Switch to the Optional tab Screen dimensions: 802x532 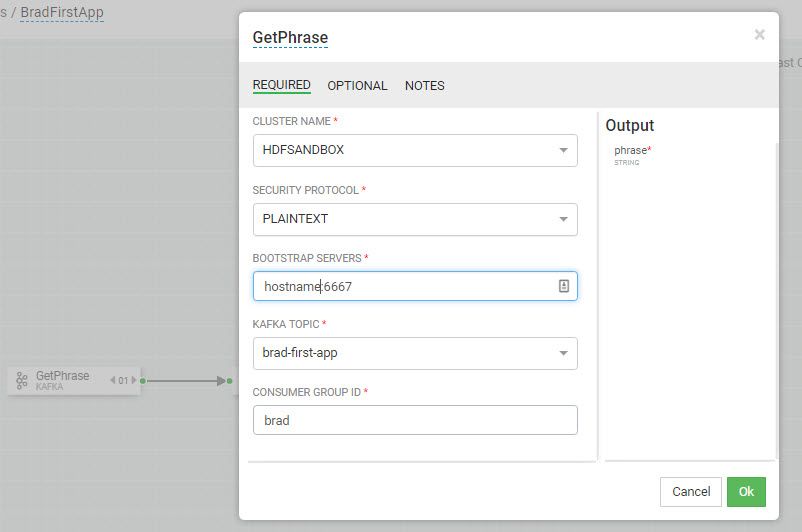(357, 86)
